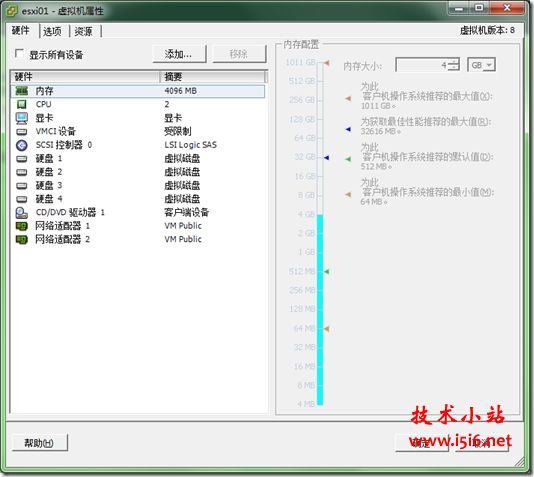Image resolution: width=534 pixels, height=477 pixels.
Task: Click the 添加... button
Action: (x=179, y=54)
